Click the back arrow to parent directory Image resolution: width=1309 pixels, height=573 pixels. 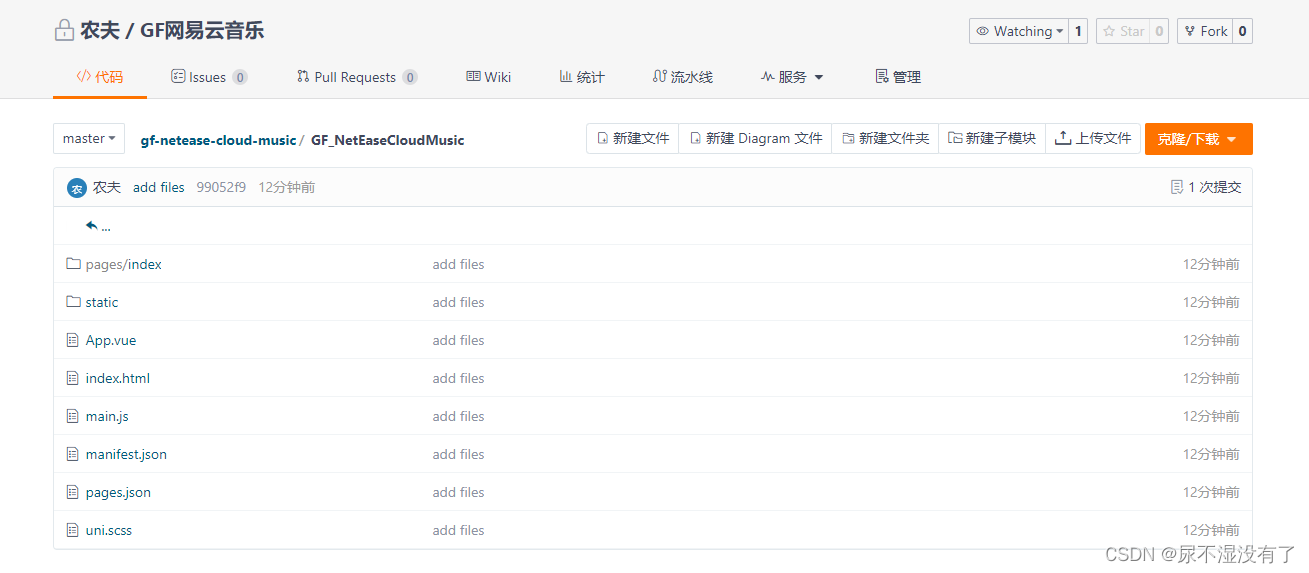(92, 226)
